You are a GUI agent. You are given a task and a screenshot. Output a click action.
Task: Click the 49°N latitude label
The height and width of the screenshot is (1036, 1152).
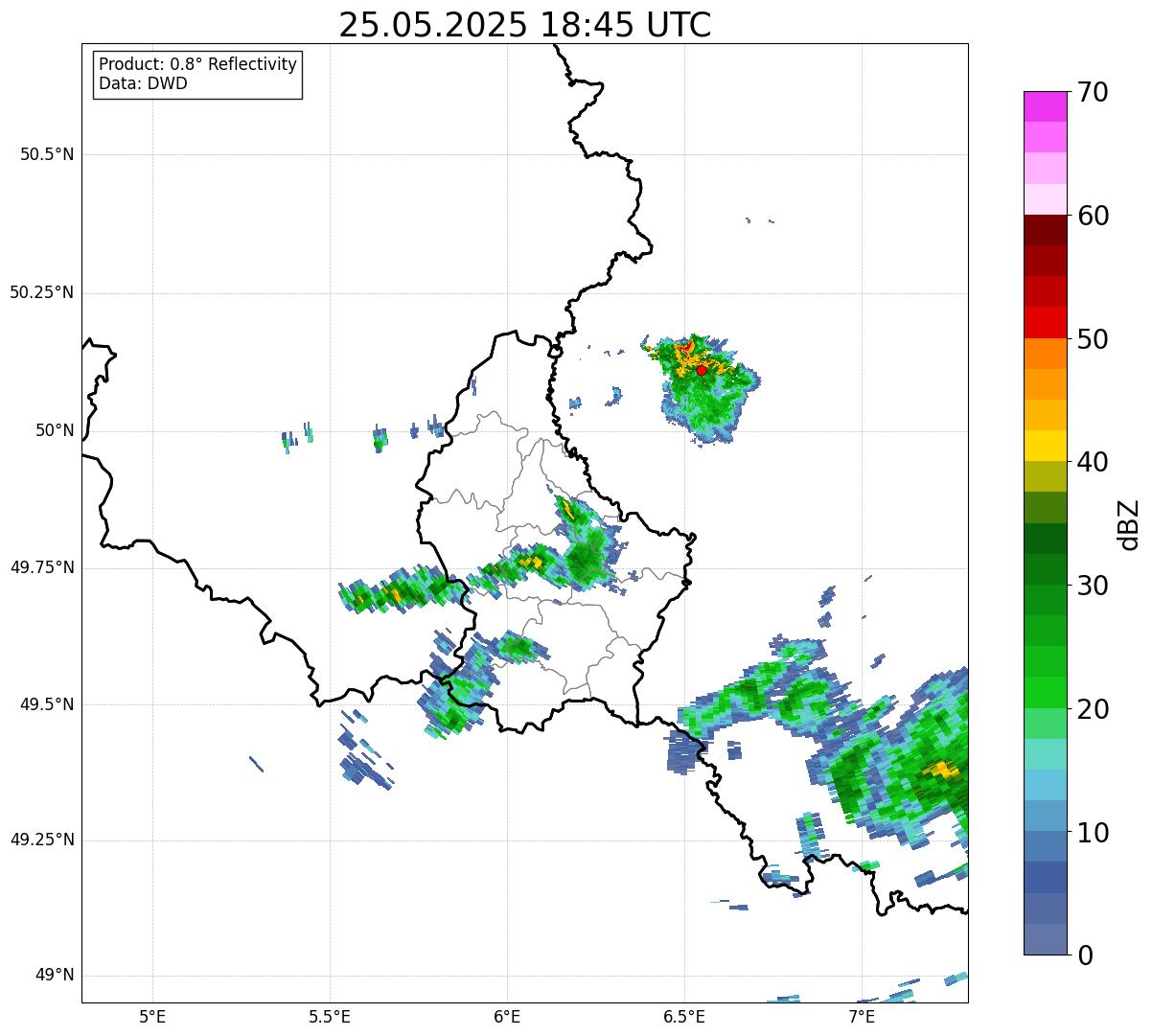point(55,975)
